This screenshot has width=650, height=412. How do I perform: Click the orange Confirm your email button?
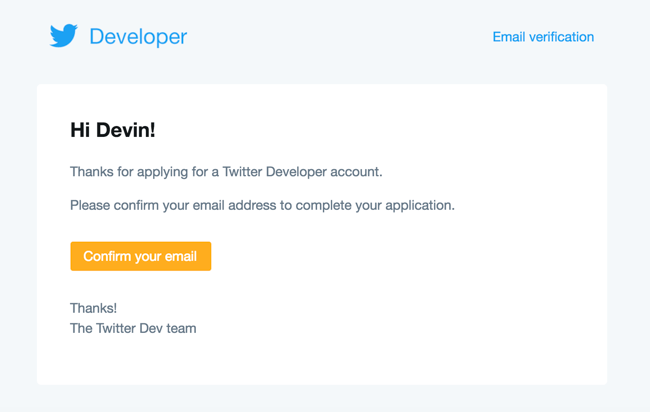tap(141, 256)
